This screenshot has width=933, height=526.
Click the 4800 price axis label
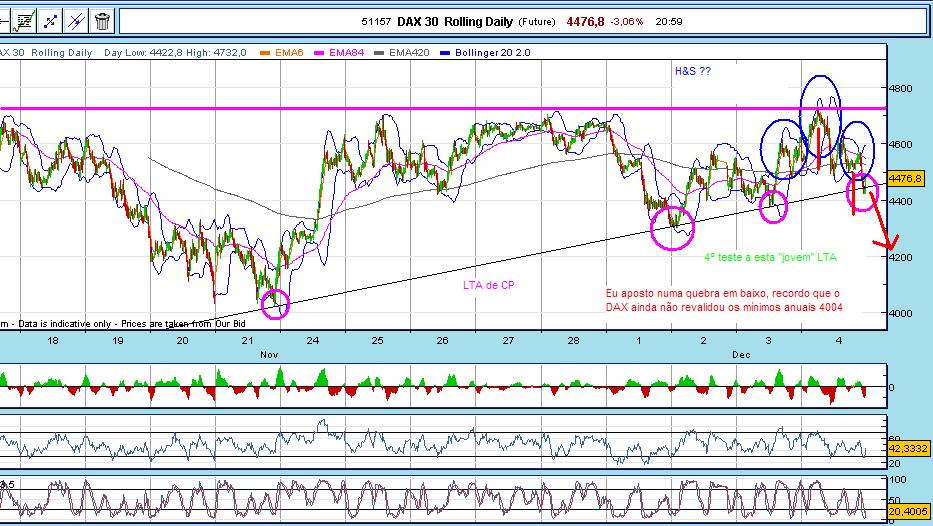[900, 89]
